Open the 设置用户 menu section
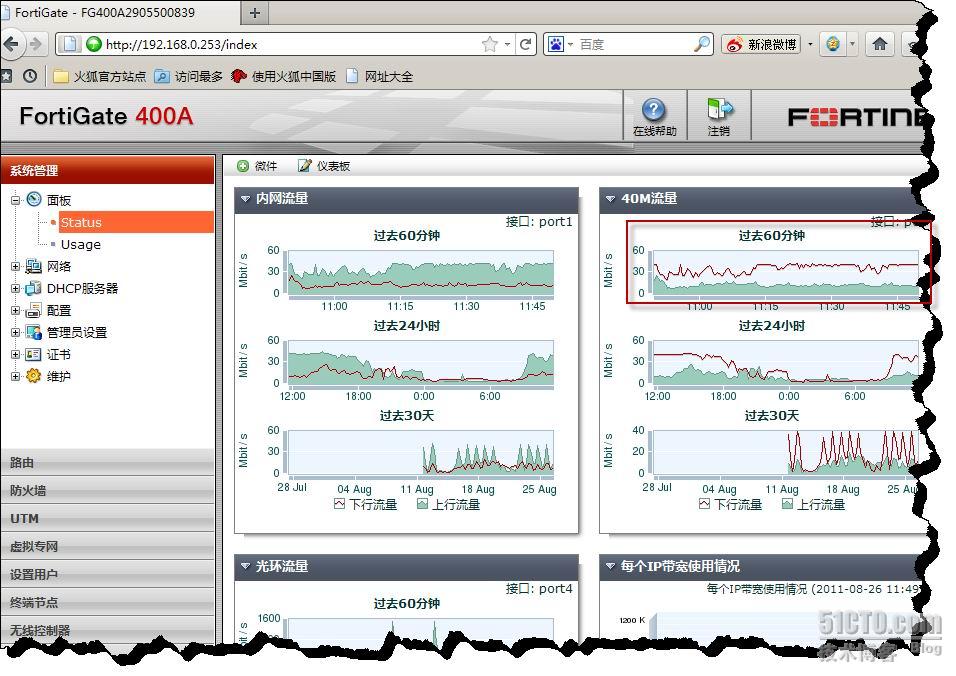The width and height of the screenshot is (956, 676). tap(108, 575)
